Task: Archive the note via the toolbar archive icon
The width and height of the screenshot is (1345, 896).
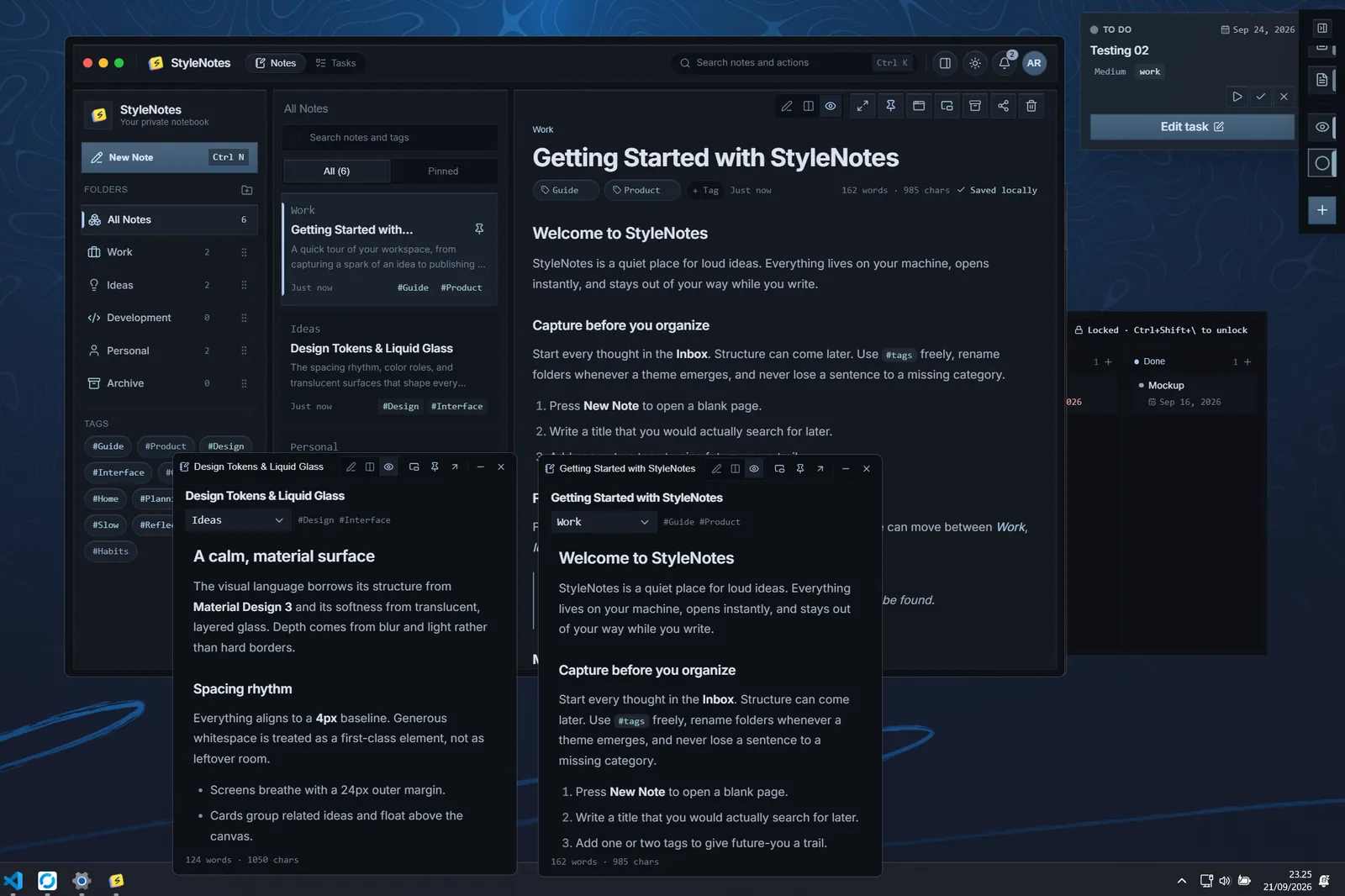Action: (x=975, y=106)
